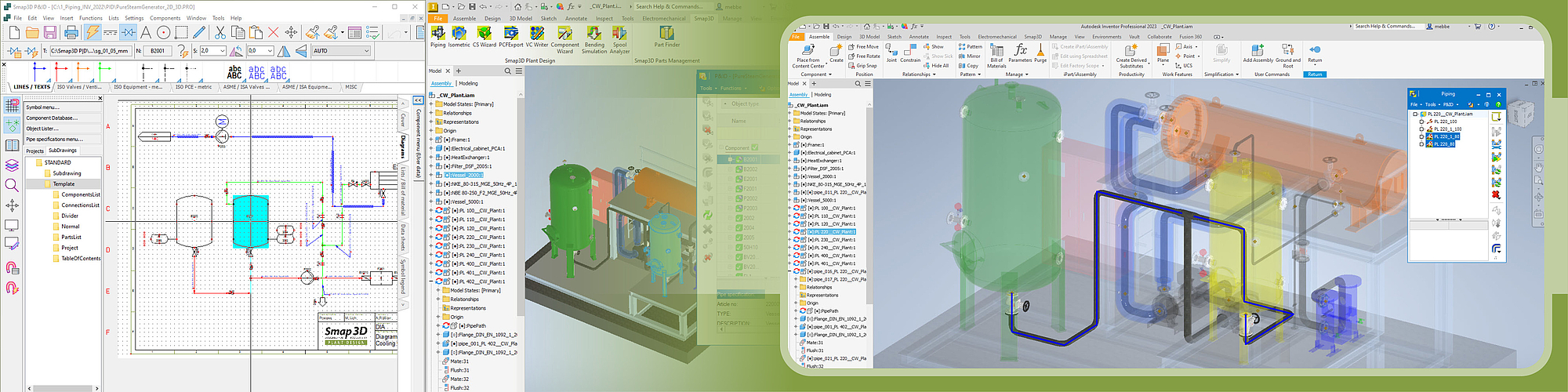The height and width of the screenshot is (392, 1568).
Task: Click magnifier icon in P&ID left sidebar
Action: [12, 185]
